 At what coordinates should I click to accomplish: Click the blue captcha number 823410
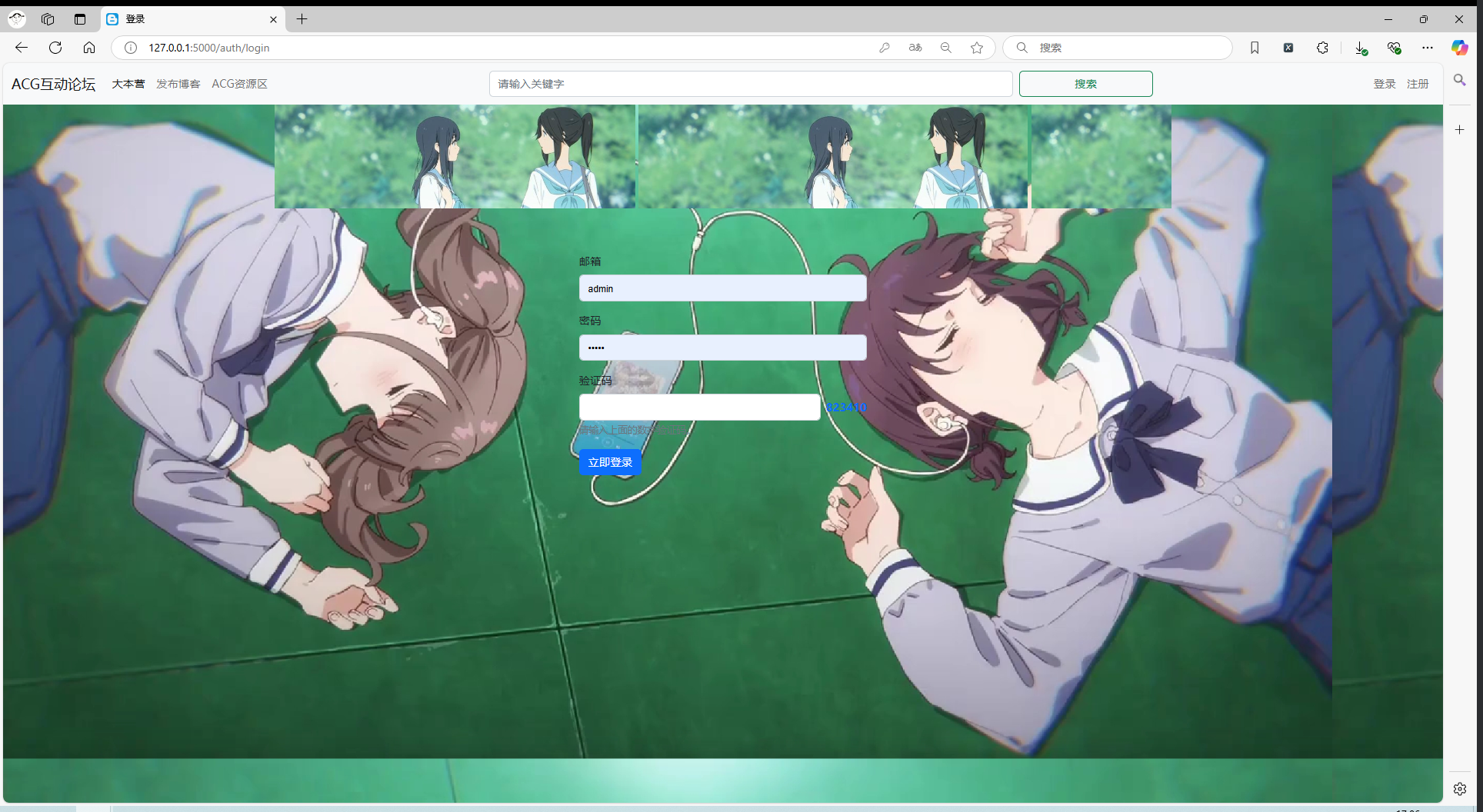(x=846, y=408)
